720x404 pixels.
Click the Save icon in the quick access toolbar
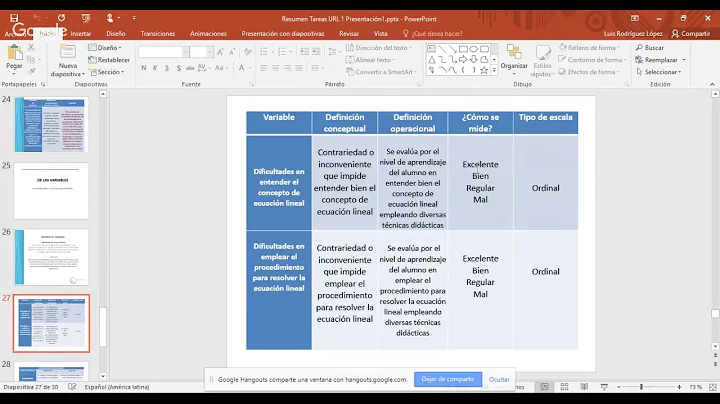pos(14,17)
